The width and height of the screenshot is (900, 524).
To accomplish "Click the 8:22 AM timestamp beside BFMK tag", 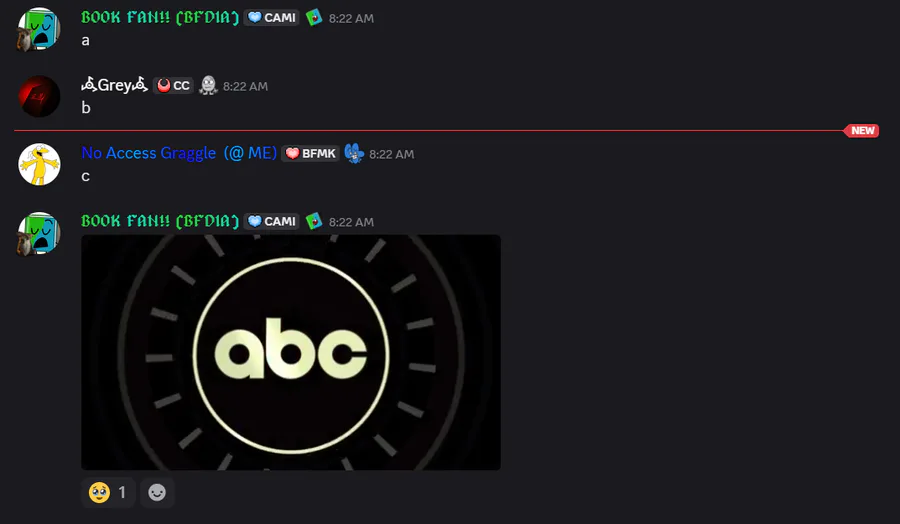I will [x=391, y=154].
